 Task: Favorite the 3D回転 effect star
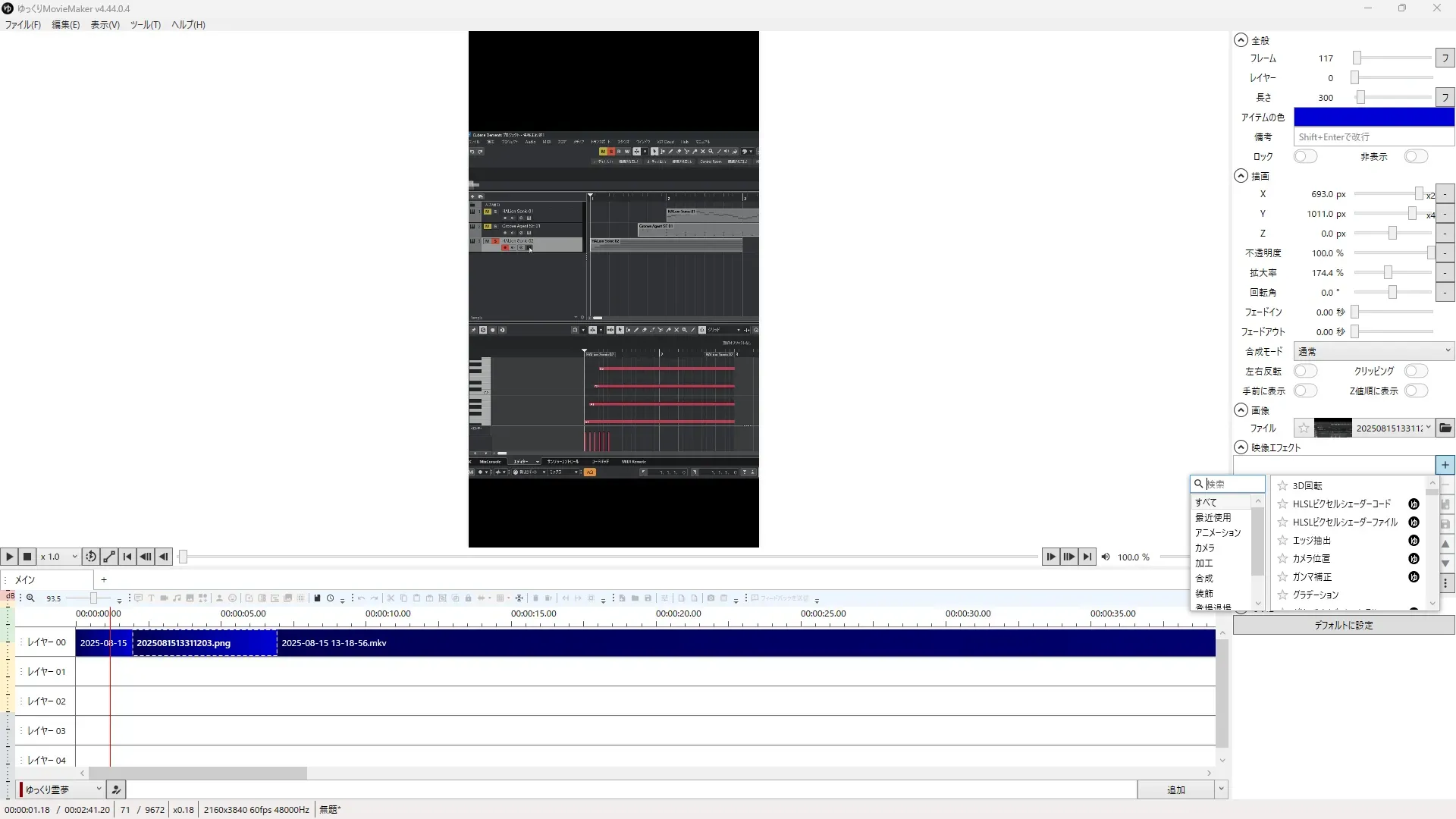[1282, 485]
